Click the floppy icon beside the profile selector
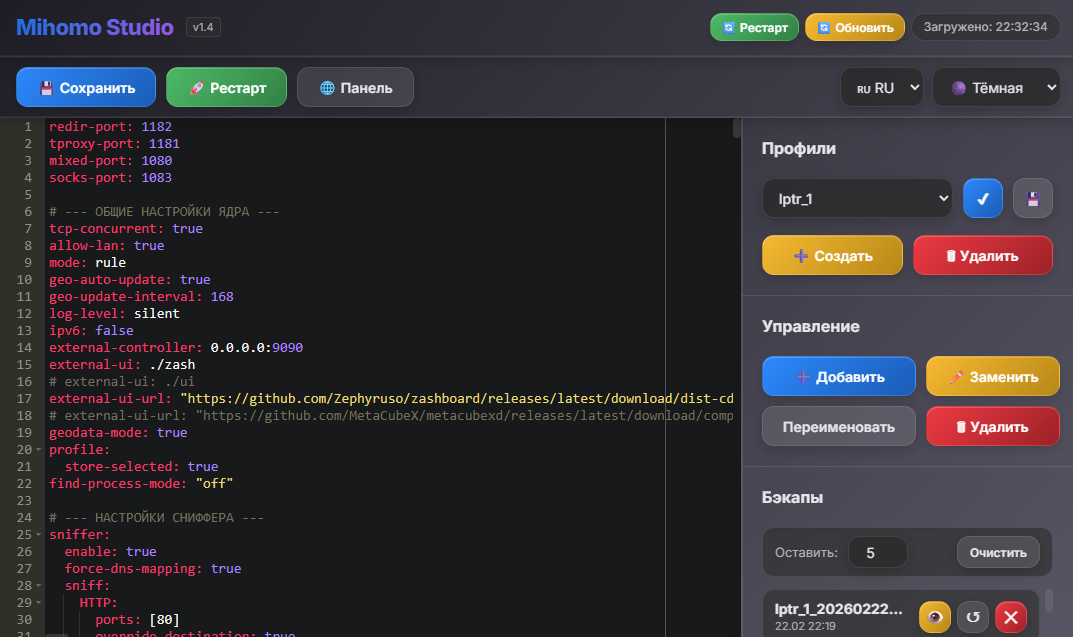Screen dimensions: 1073x637 tap(1032, 198)
